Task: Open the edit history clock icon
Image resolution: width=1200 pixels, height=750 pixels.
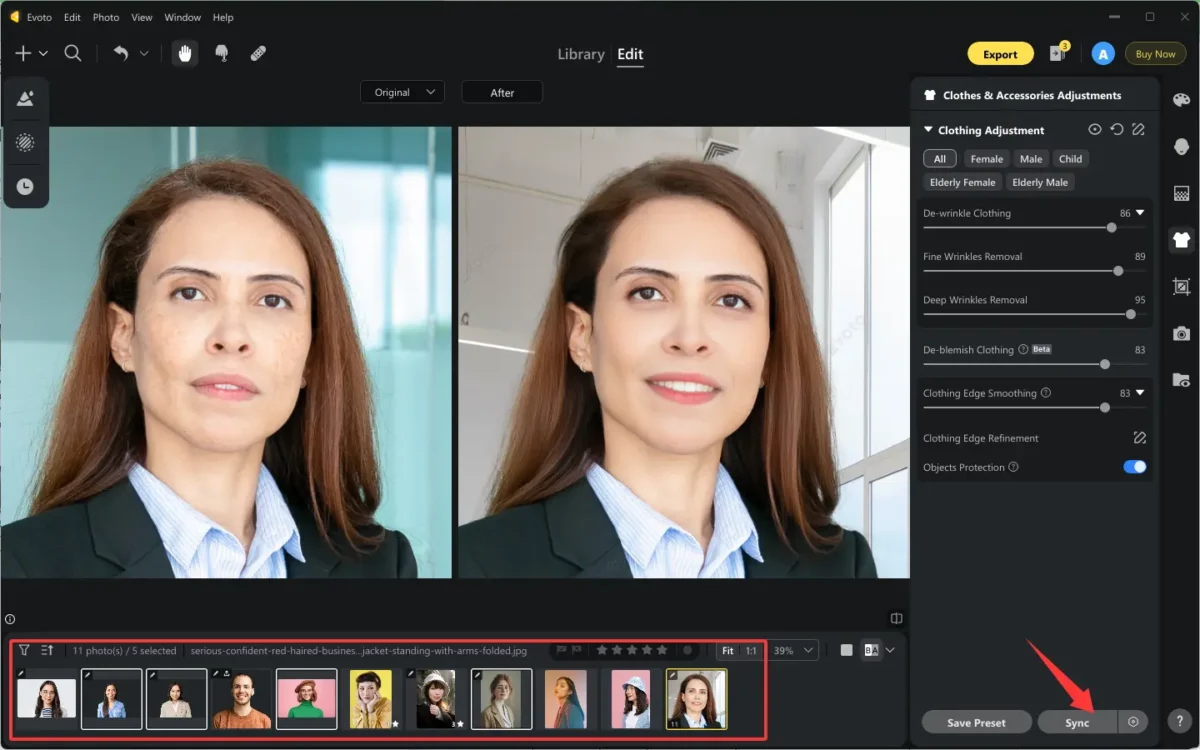Action: (x=25, y=186)
